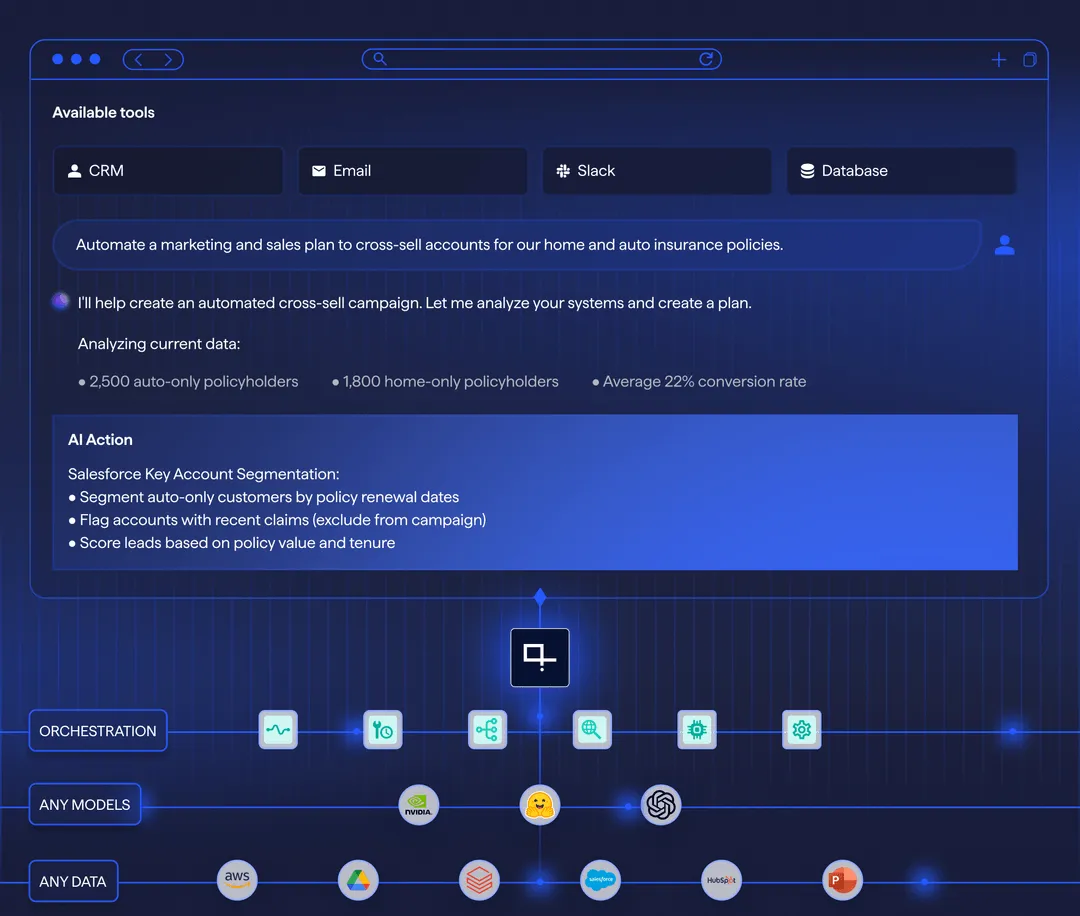Click the tab overview squares icon

pyautogui.click(x=1030, y=60)
